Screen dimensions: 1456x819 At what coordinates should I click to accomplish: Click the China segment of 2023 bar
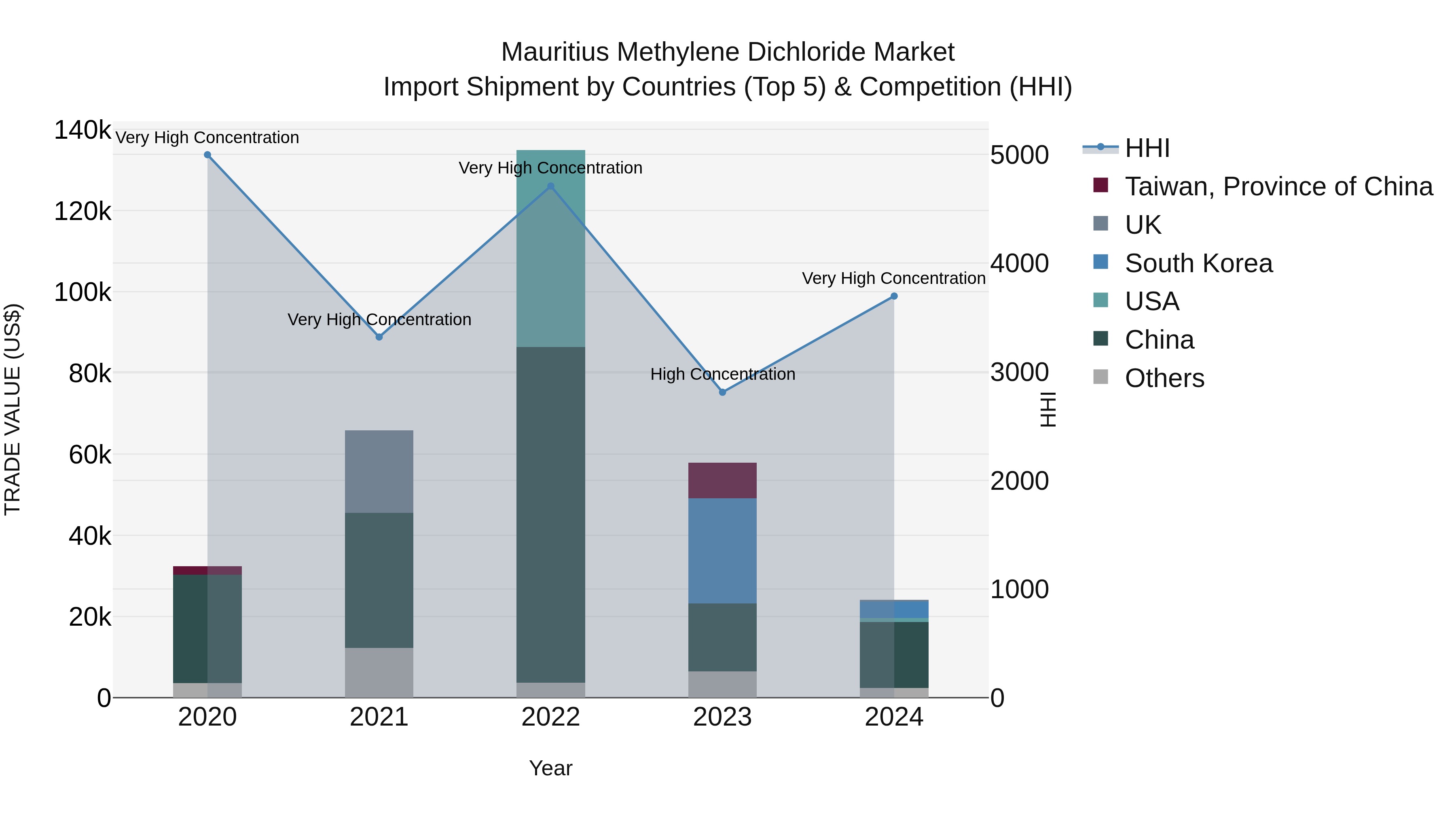(722, 637)
